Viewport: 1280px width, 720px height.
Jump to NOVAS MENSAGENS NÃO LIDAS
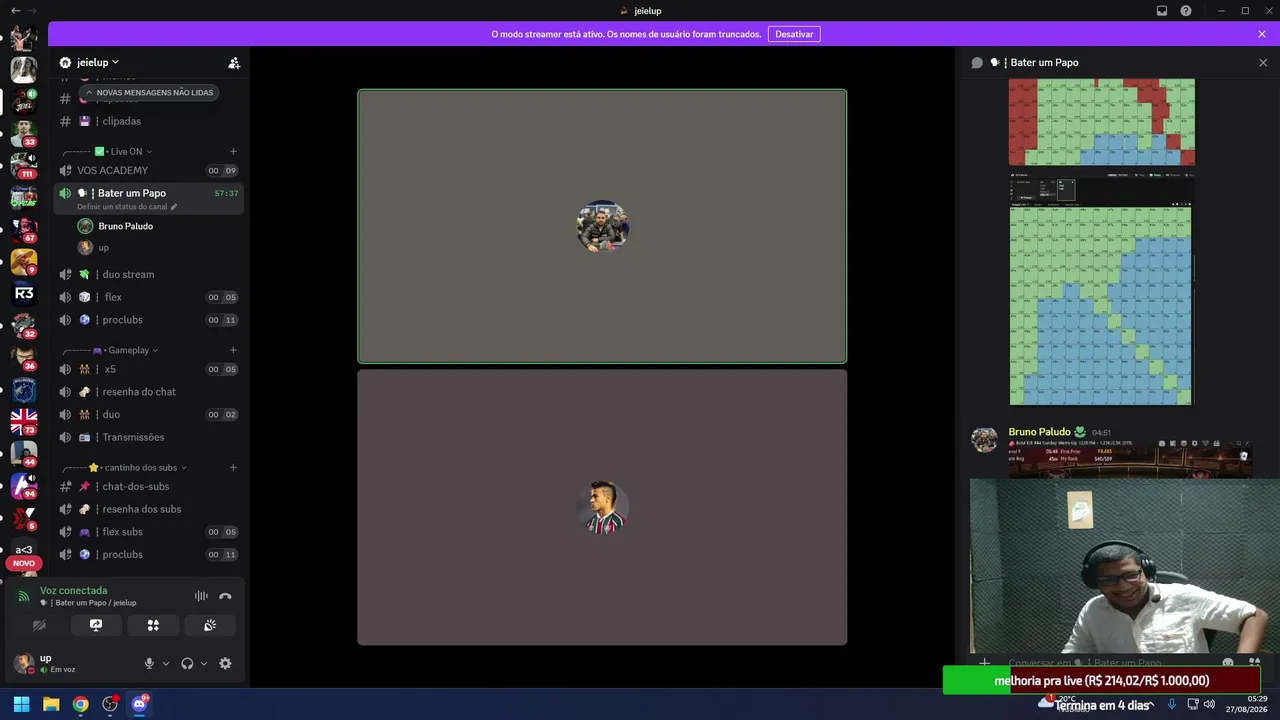pos(150,92)
